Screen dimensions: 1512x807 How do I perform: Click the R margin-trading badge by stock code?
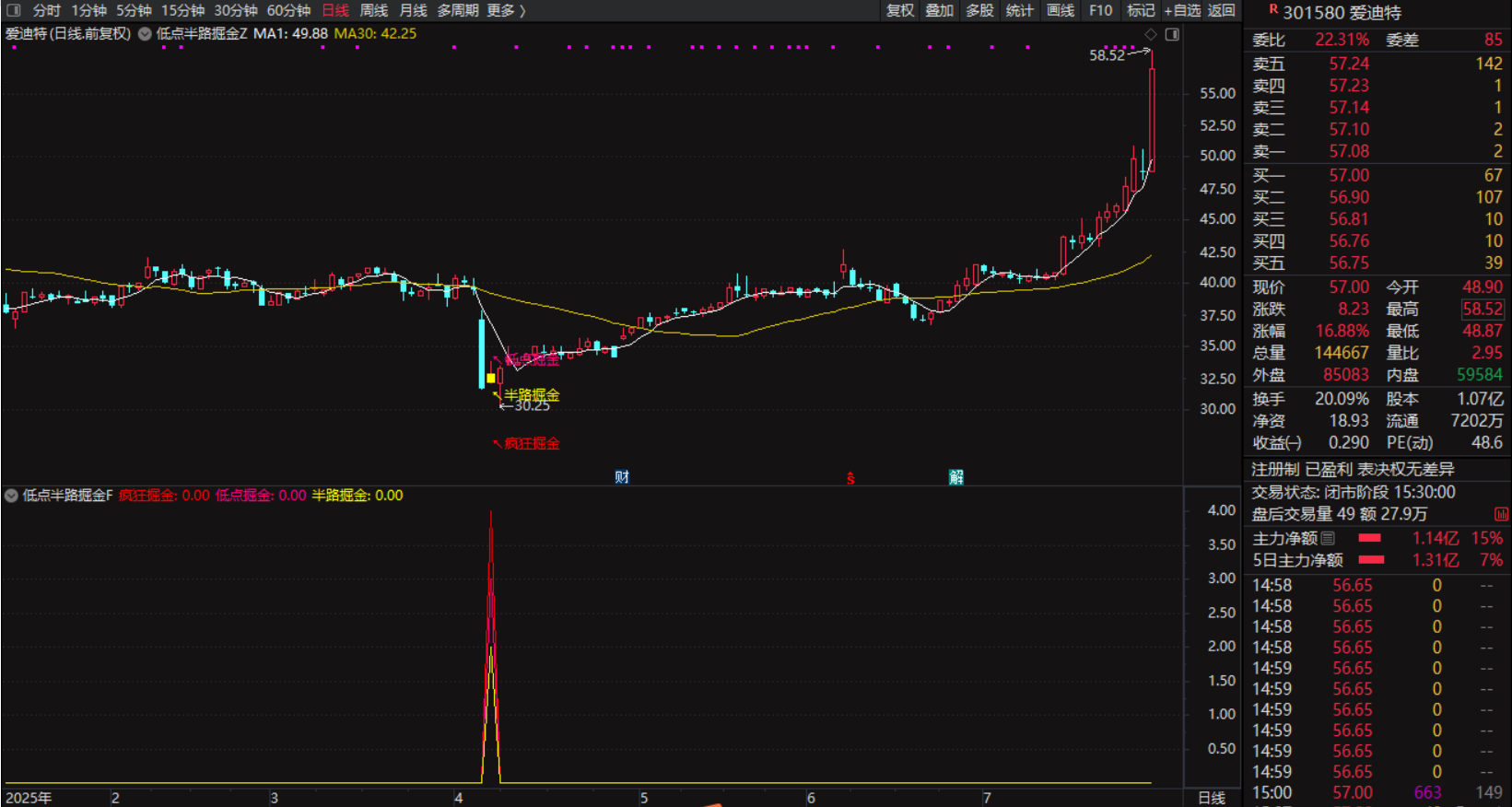(1273, 10)
